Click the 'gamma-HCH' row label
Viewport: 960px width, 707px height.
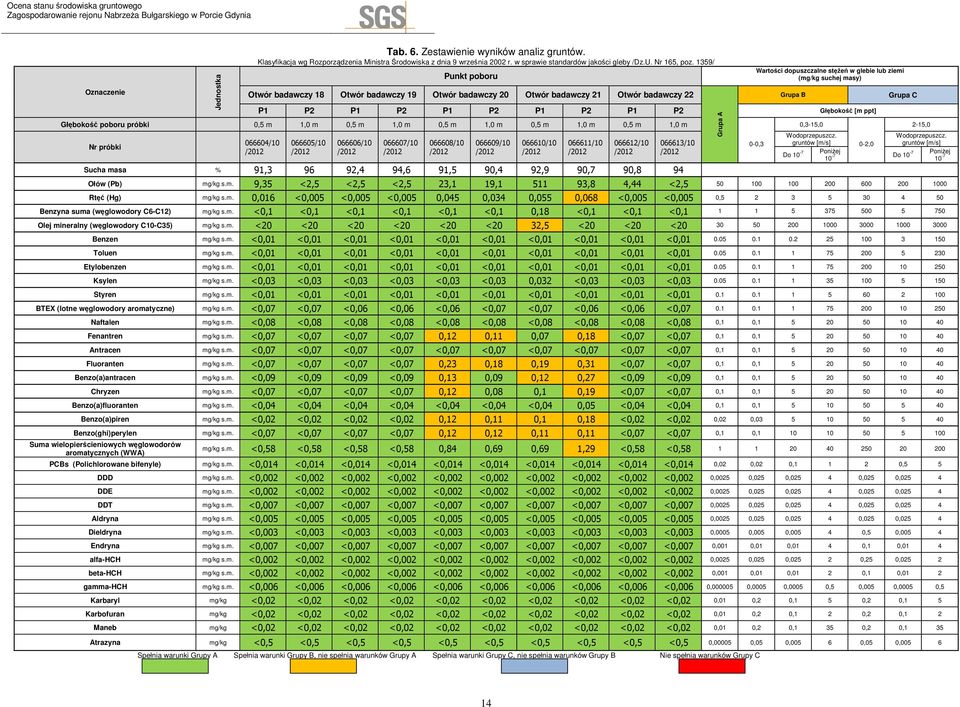[105, 586]
